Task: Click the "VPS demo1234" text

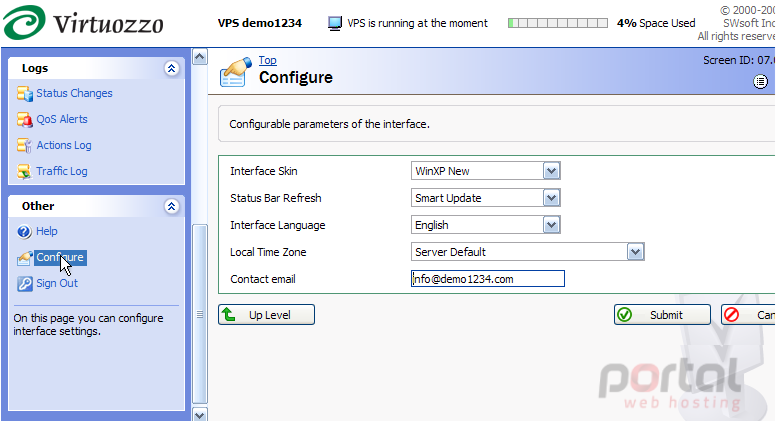Action: pyautogui.click(x=260, y=23)
